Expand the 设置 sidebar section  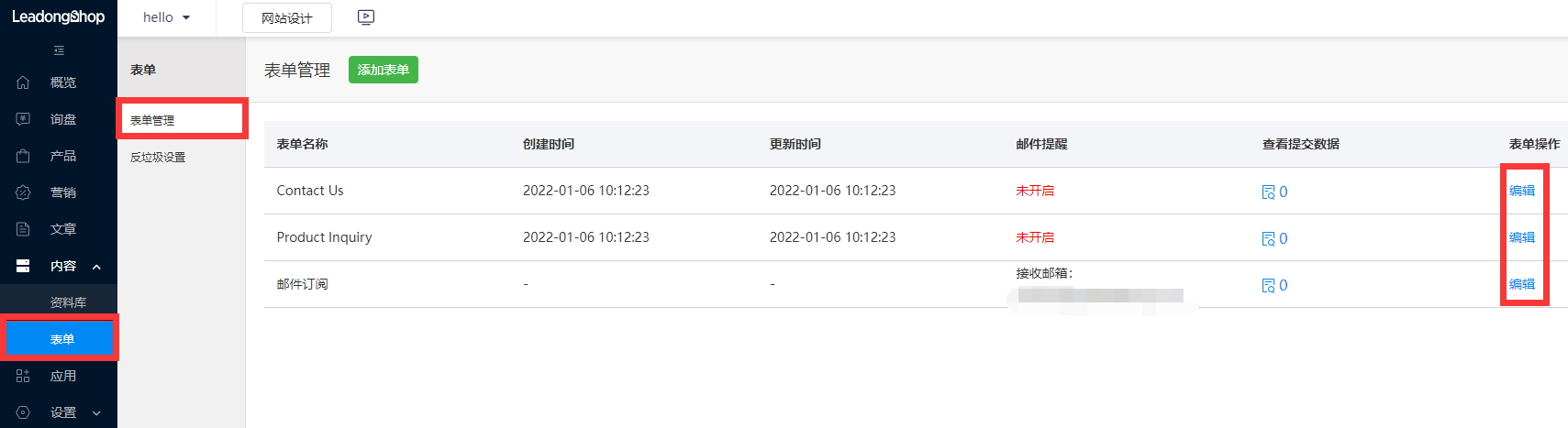pyautogui.click(x=96, y=413)
